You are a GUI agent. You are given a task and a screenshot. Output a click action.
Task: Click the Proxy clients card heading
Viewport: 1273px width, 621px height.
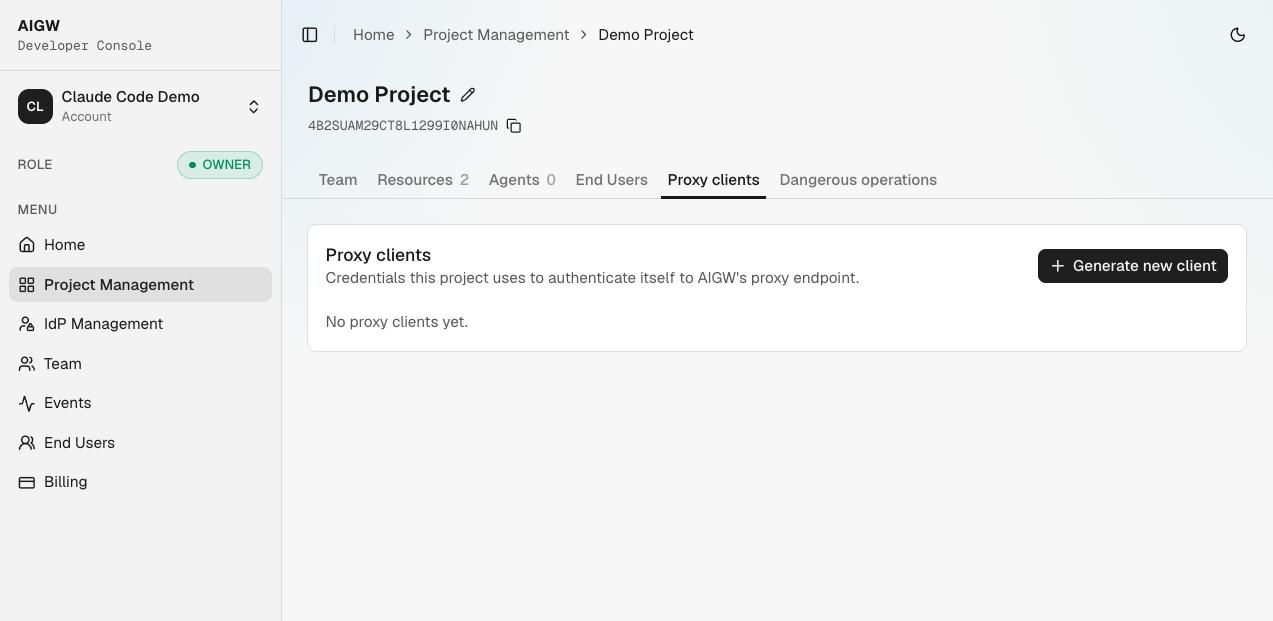click(x=378, y=255)
